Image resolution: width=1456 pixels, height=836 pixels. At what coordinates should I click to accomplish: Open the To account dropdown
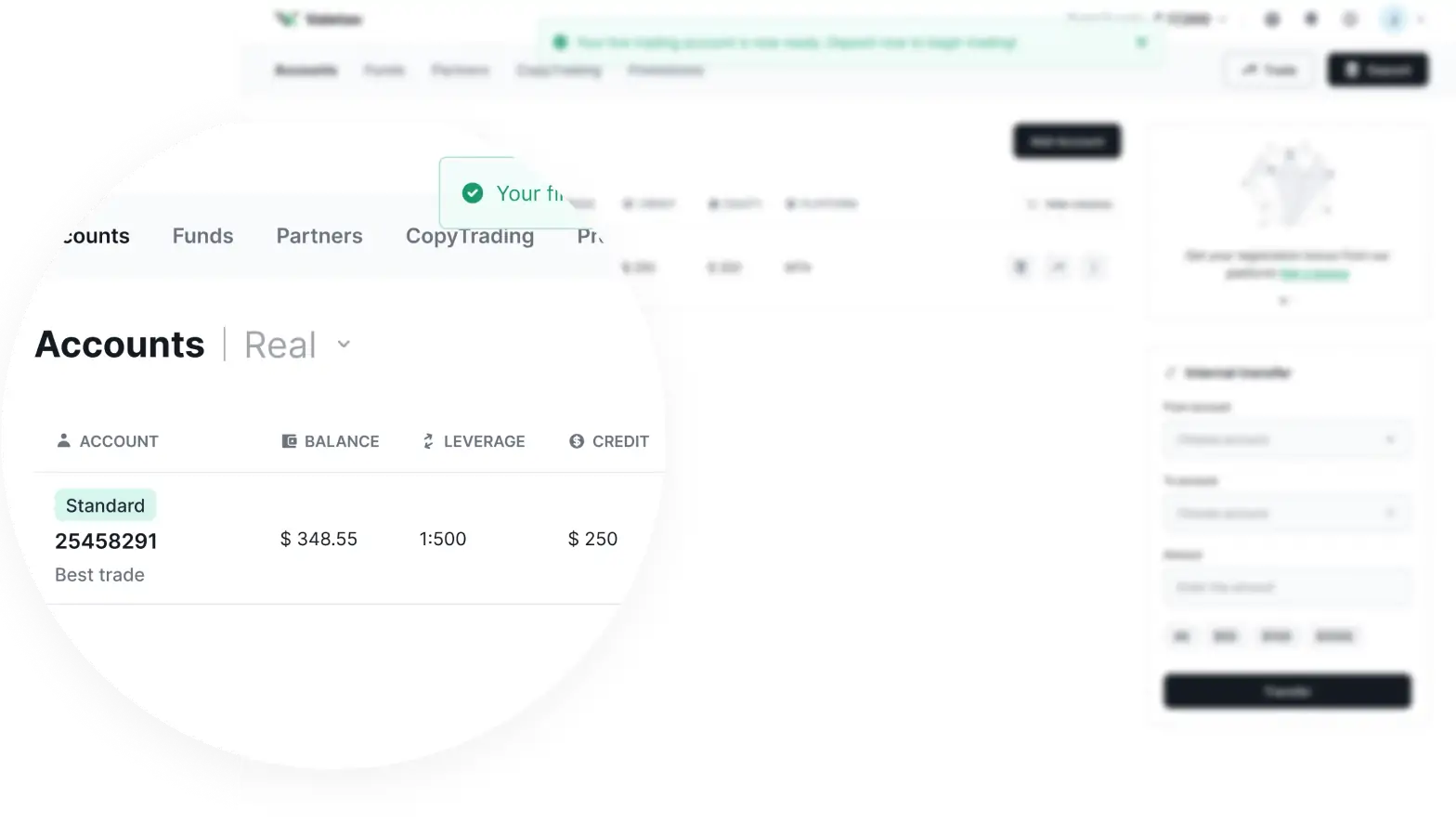[1287, 513]
